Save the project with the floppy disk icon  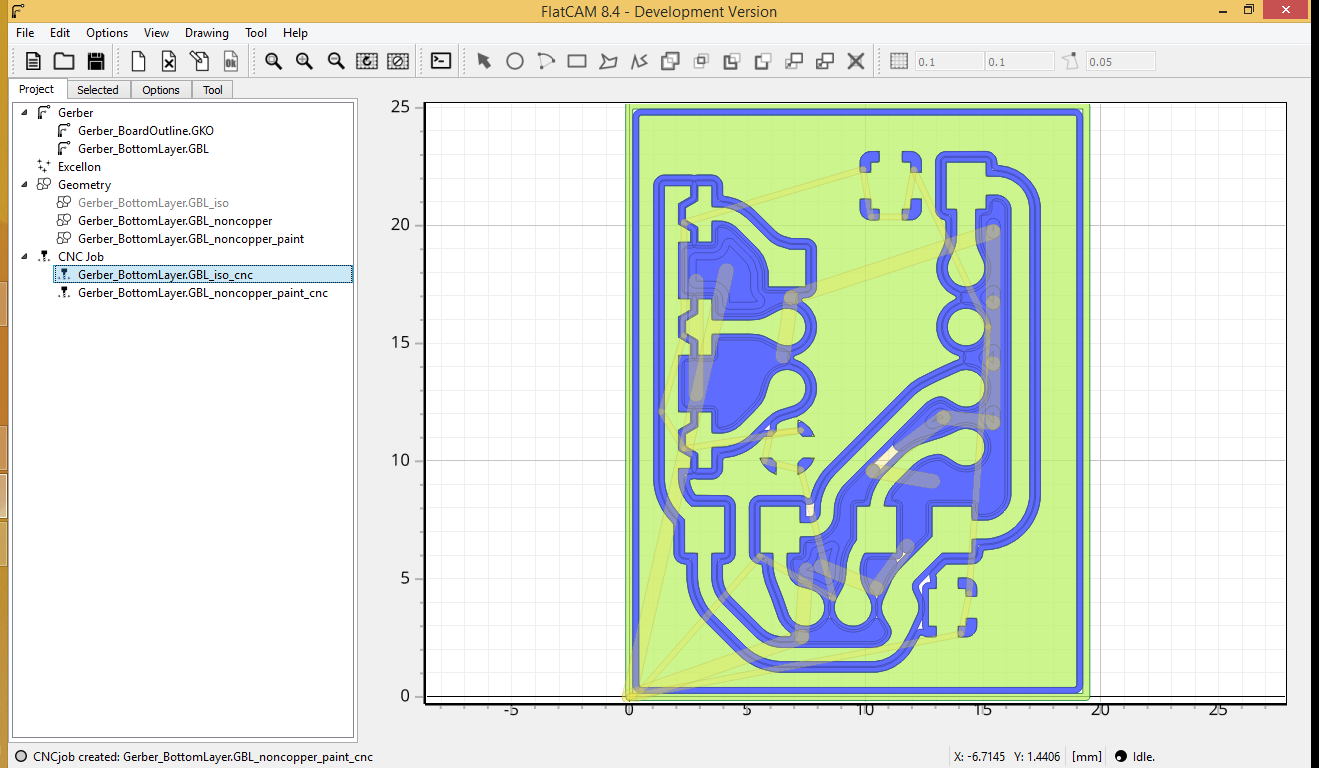pos(96,61)
